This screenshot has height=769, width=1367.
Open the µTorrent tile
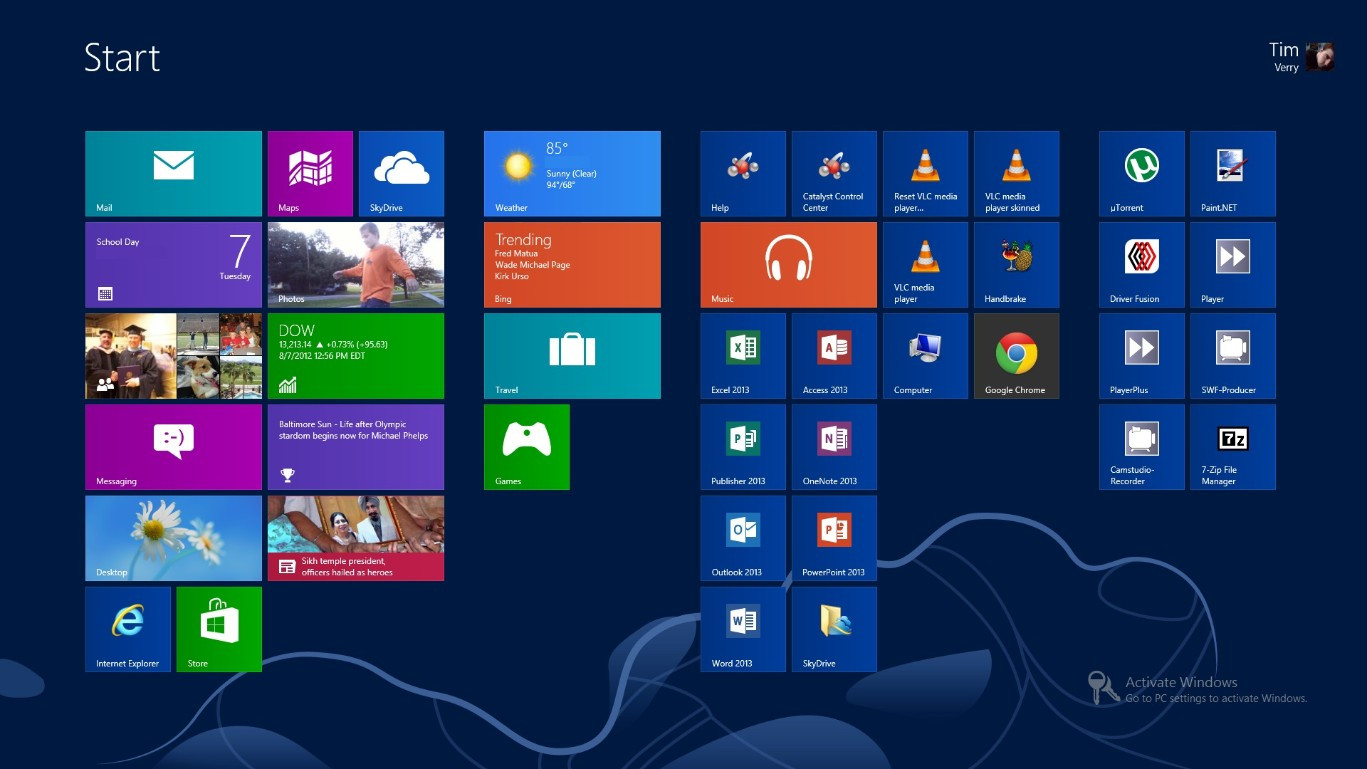point(1141,173)
